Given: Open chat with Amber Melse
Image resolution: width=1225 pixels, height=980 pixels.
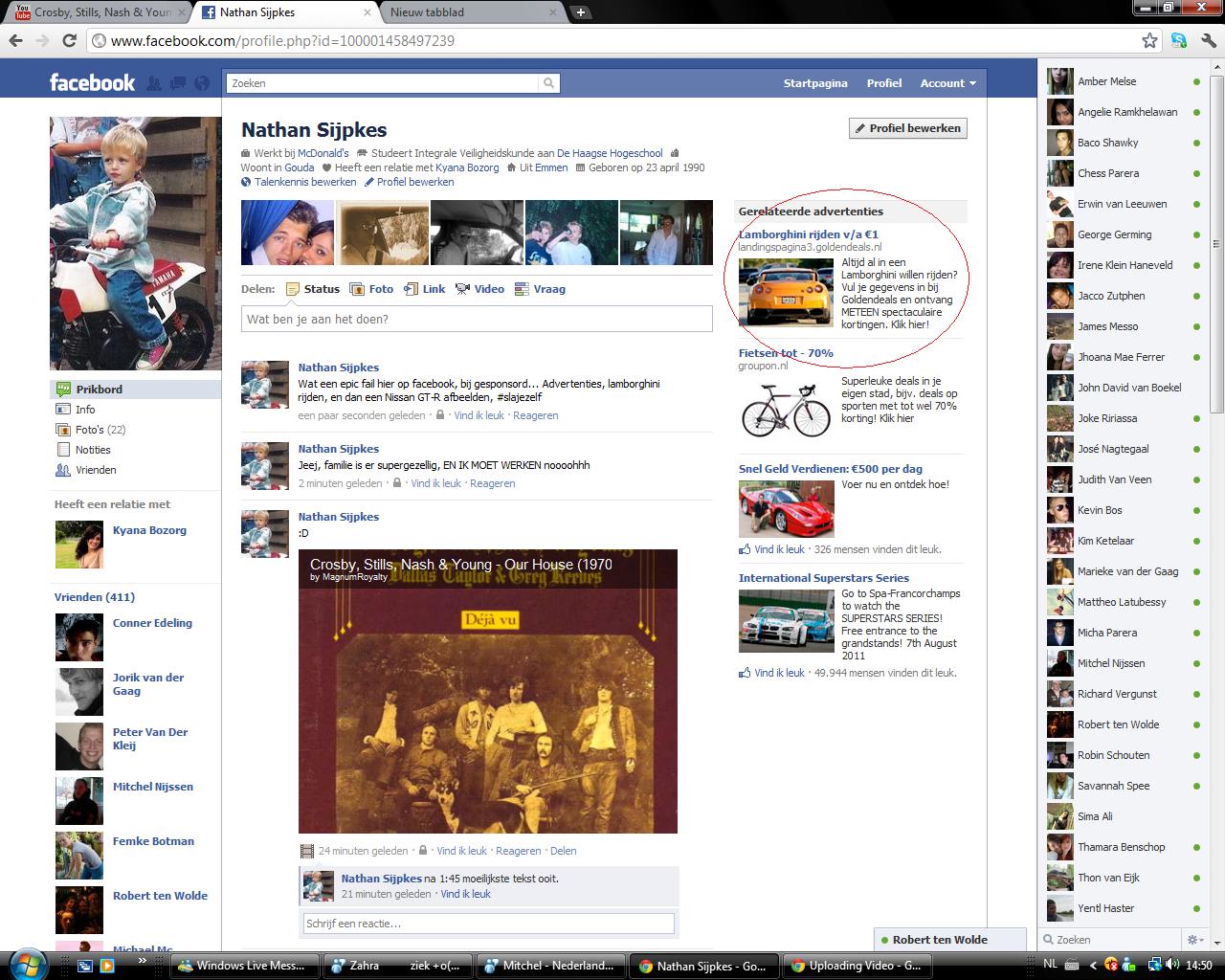Looking at the screenshot, I should [x=1125, y=81].
